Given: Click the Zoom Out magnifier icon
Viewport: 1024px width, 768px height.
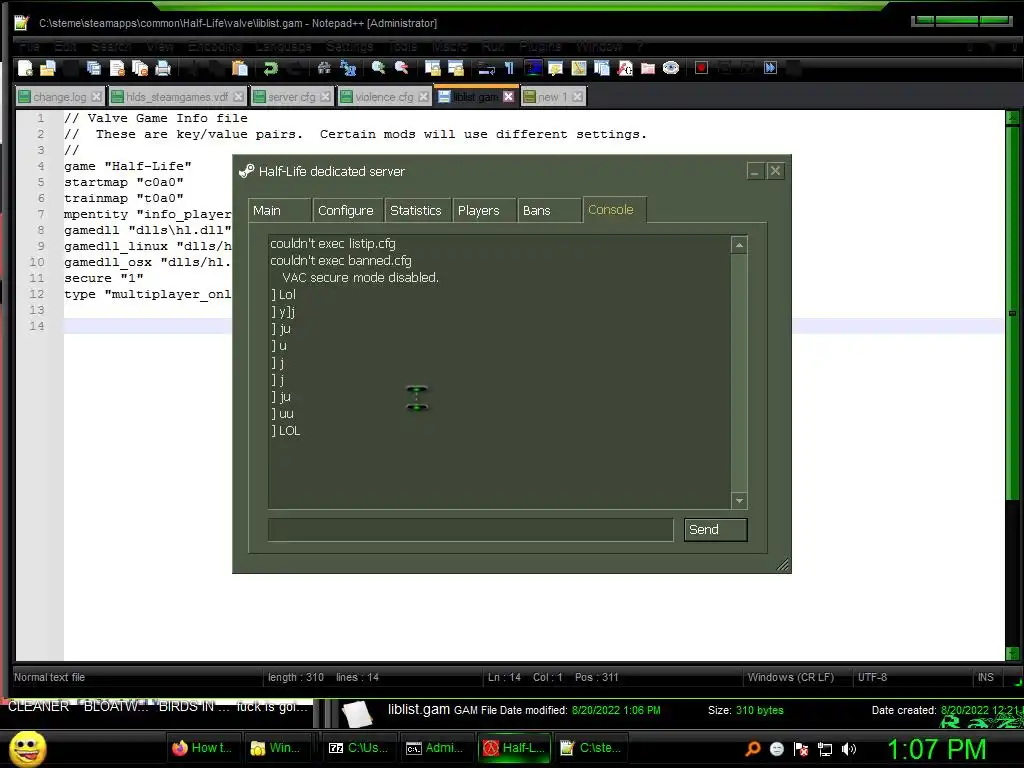Looking at the screenshot, I should tap(402, 68).
